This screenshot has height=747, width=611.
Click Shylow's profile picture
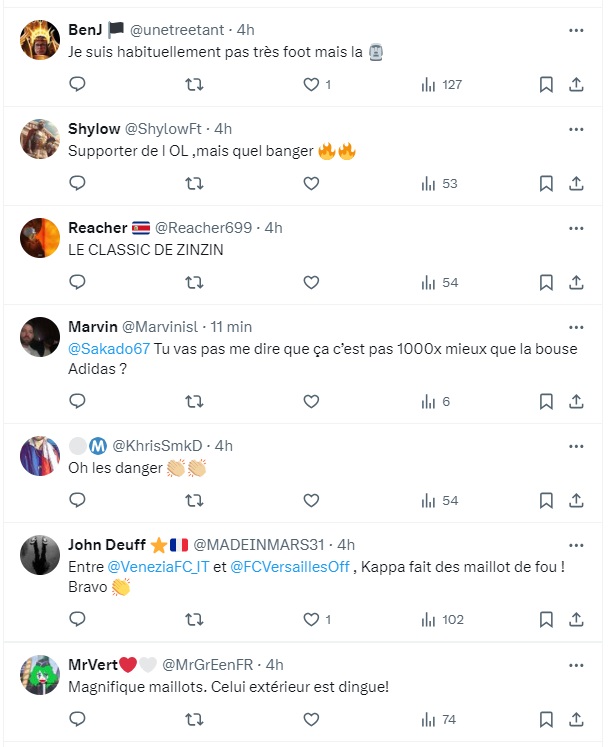[x=40, y=139]
